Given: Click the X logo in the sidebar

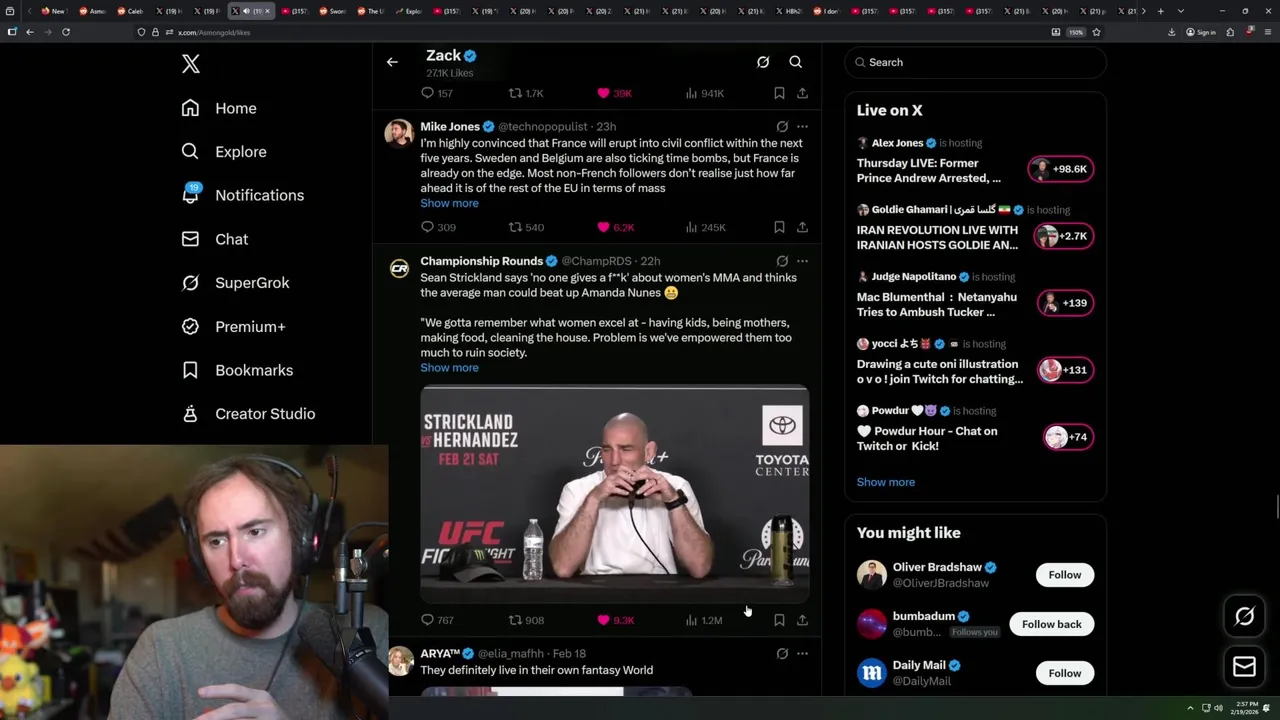Looking at the screenshot, I should pos(191,64).
